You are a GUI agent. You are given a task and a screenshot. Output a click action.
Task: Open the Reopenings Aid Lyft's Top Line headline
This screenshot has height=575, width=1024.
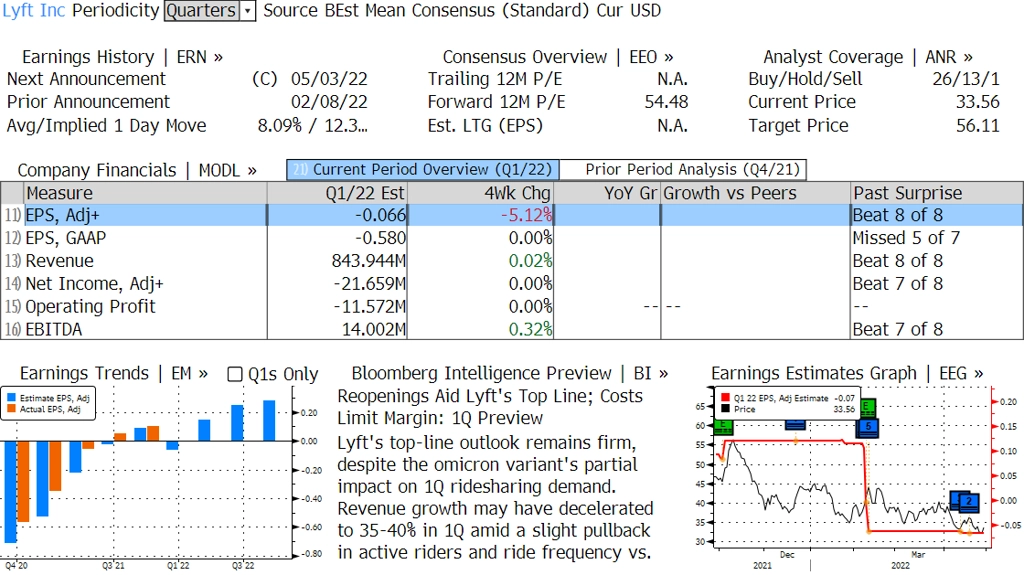click(x=490, y=407)
